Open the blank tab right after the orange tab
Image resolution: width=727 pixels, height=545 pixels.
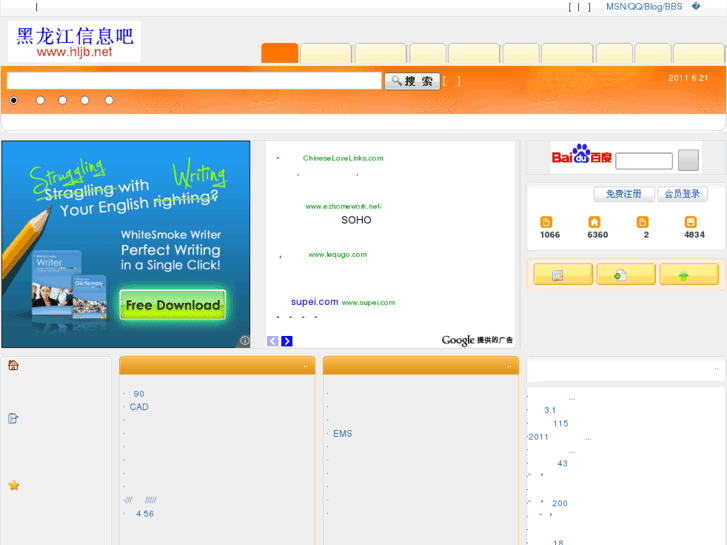326,53
